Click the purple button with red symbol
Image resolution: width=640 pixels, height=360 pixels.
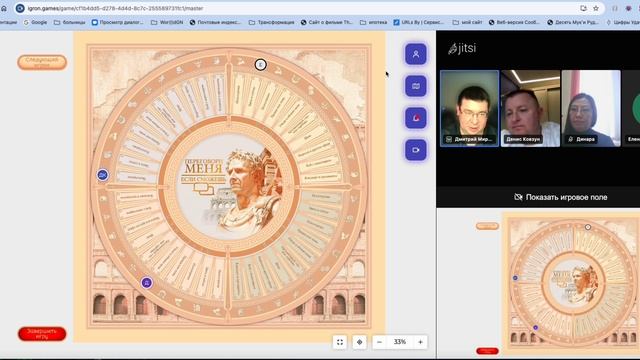416,118
